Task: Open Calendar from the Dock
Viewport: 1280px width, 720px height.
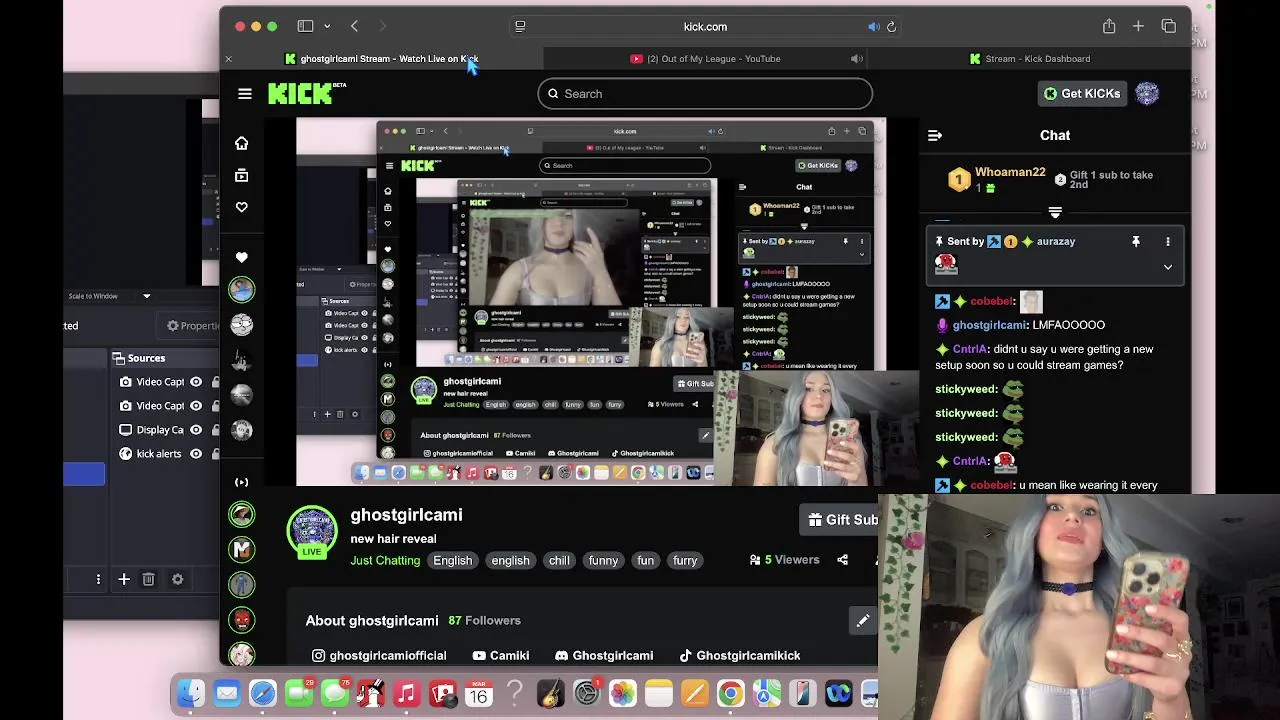Action: [x=478, y=693]
